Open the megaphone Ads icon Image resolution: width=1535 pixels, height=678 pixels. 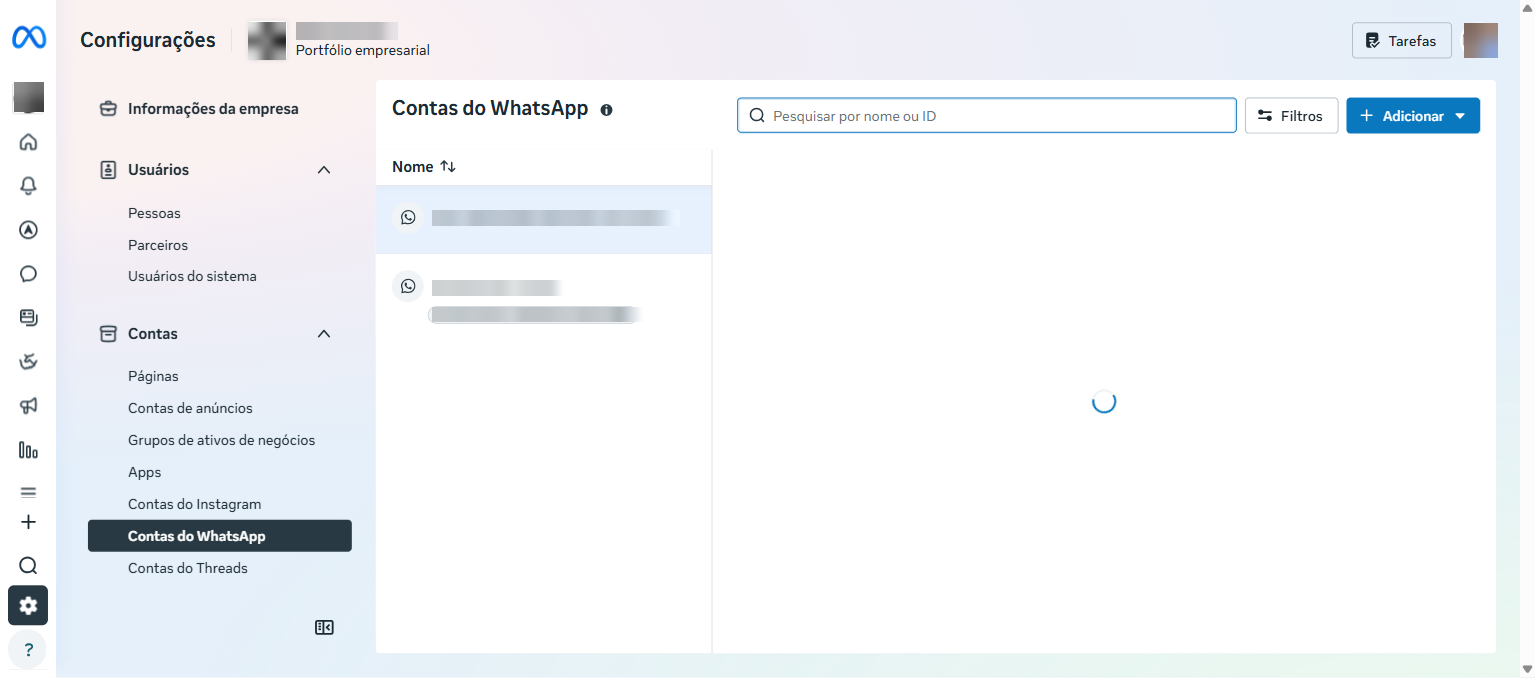pos(28,406)
